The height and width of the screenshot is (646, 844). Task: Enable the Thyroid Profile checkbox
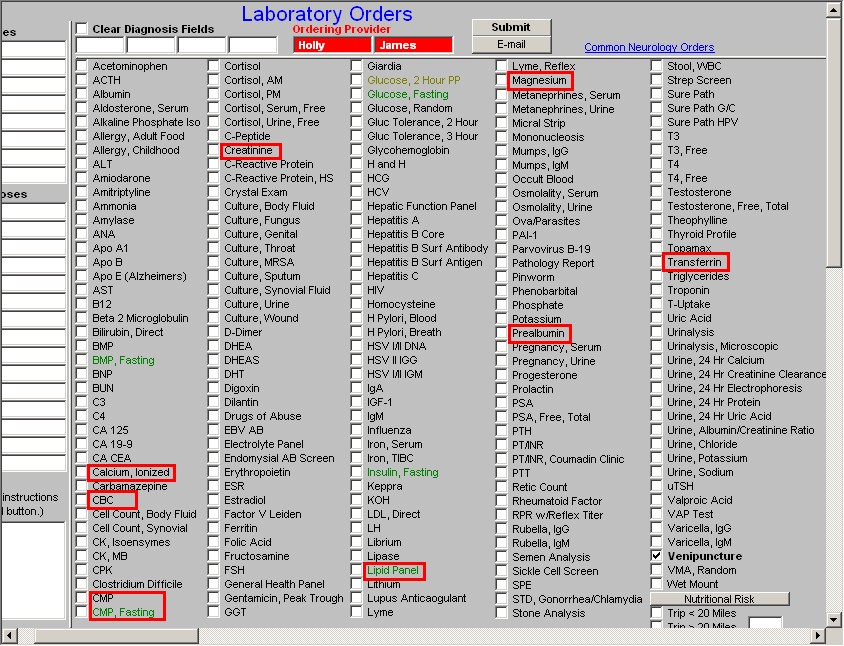[x=656, y=234]
